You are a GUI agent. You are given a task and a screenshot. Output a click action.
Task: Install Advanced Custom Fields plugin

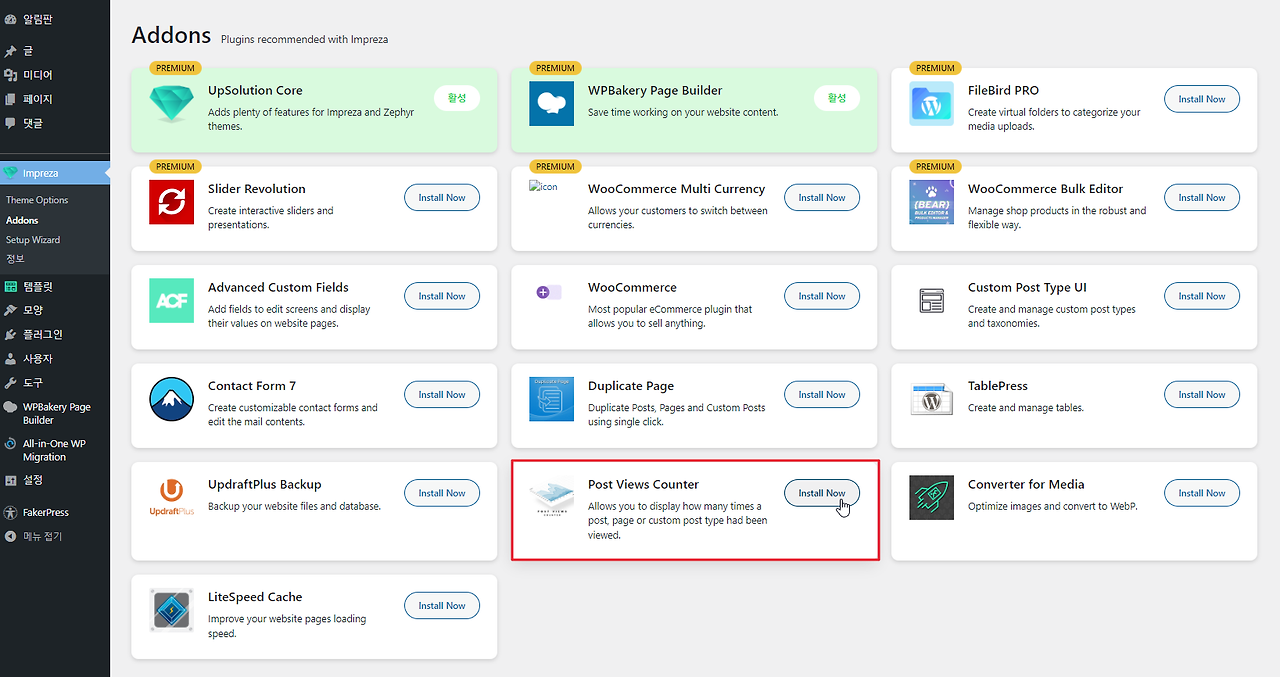(442, 296)
